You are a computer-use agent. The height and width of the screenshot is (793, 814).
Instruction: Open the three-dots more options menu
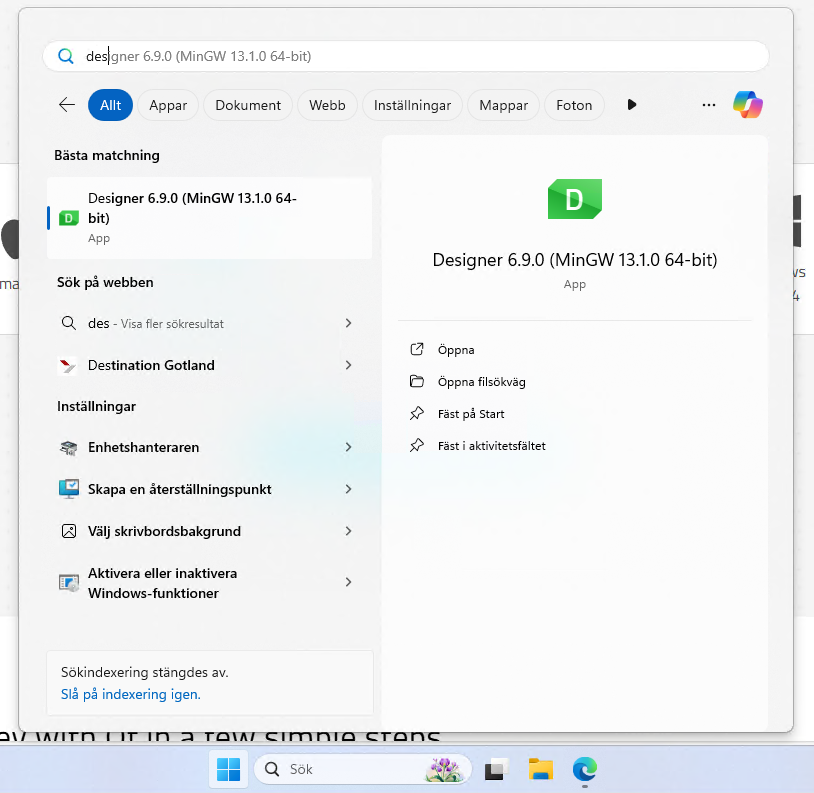[x=709, y=105]
